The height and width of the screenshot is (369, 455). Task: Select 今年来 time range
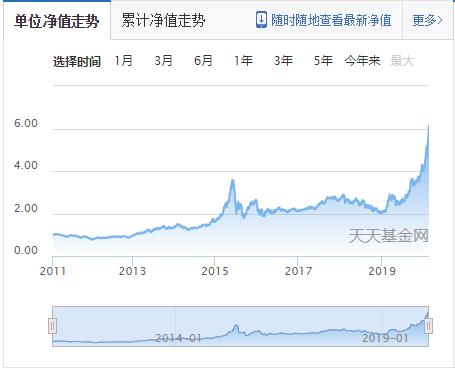pos(363,61)
